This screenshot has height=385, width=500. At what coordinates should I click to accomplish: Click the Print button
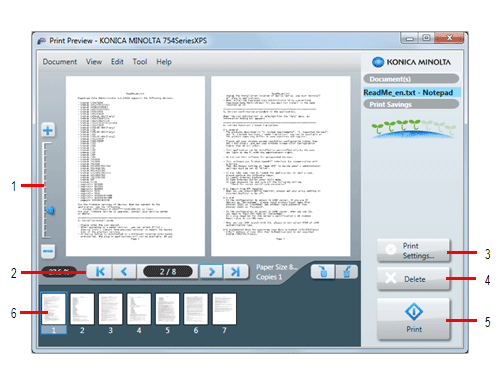pos(413,319)
